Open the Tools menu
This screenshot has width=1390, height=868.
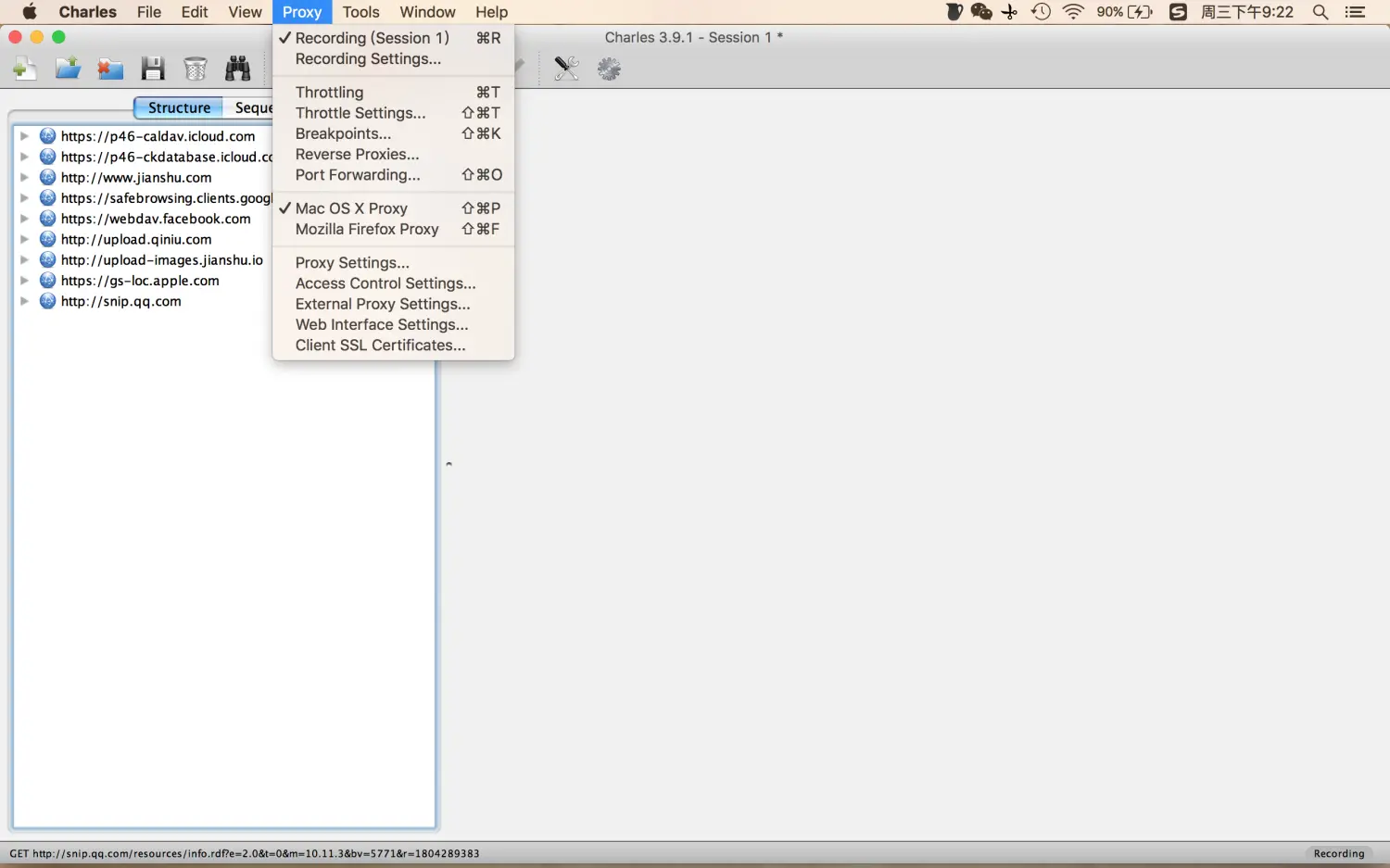(360, 12)
